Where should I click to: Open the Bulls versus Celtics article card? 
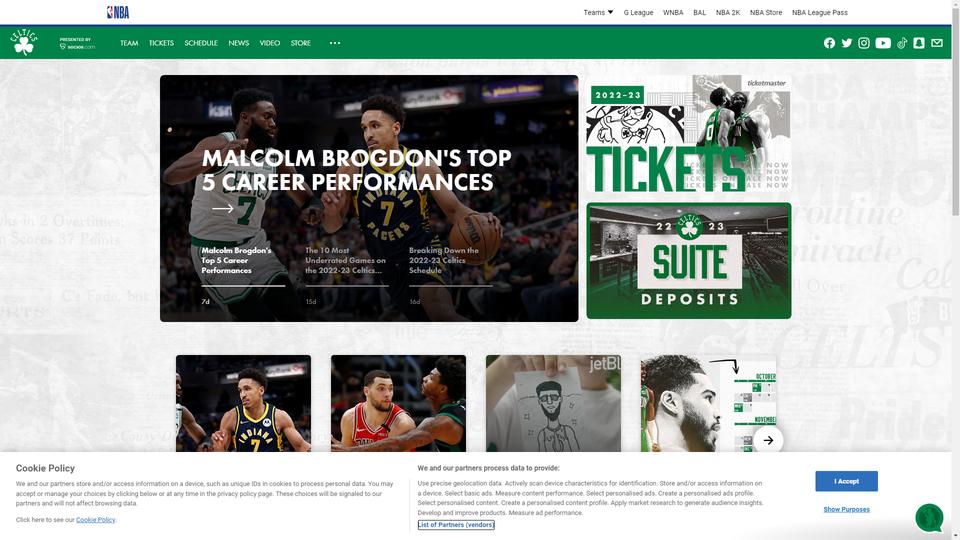(398, 403)
